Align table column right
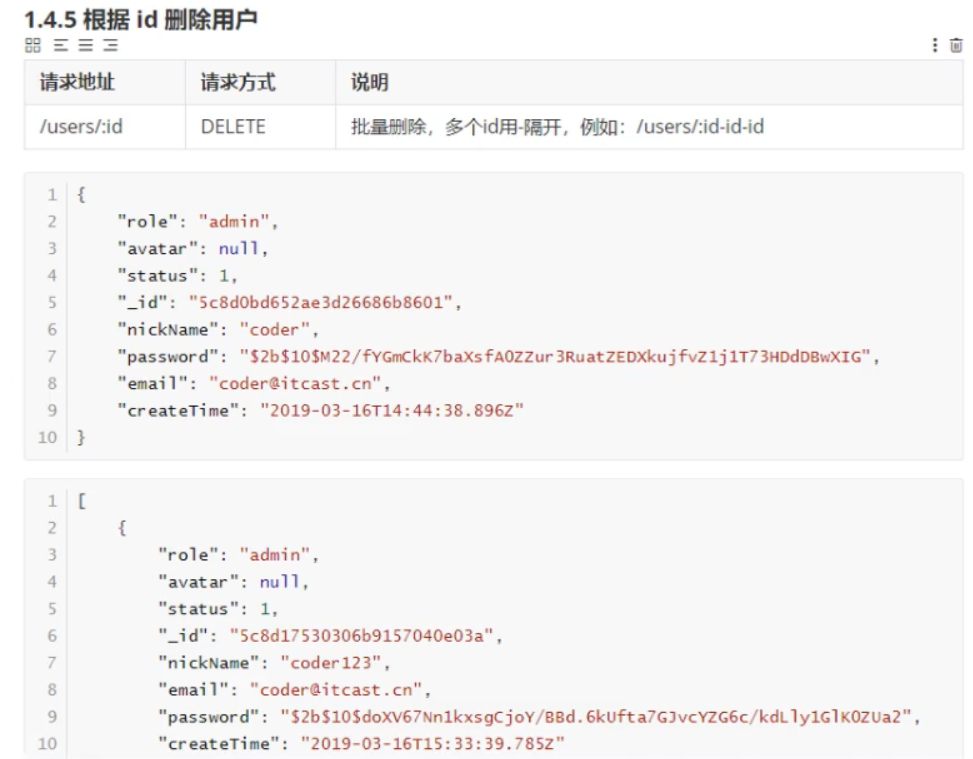This screenshot has width=973, height=759. pyautogui.click(x=110, y=44)
